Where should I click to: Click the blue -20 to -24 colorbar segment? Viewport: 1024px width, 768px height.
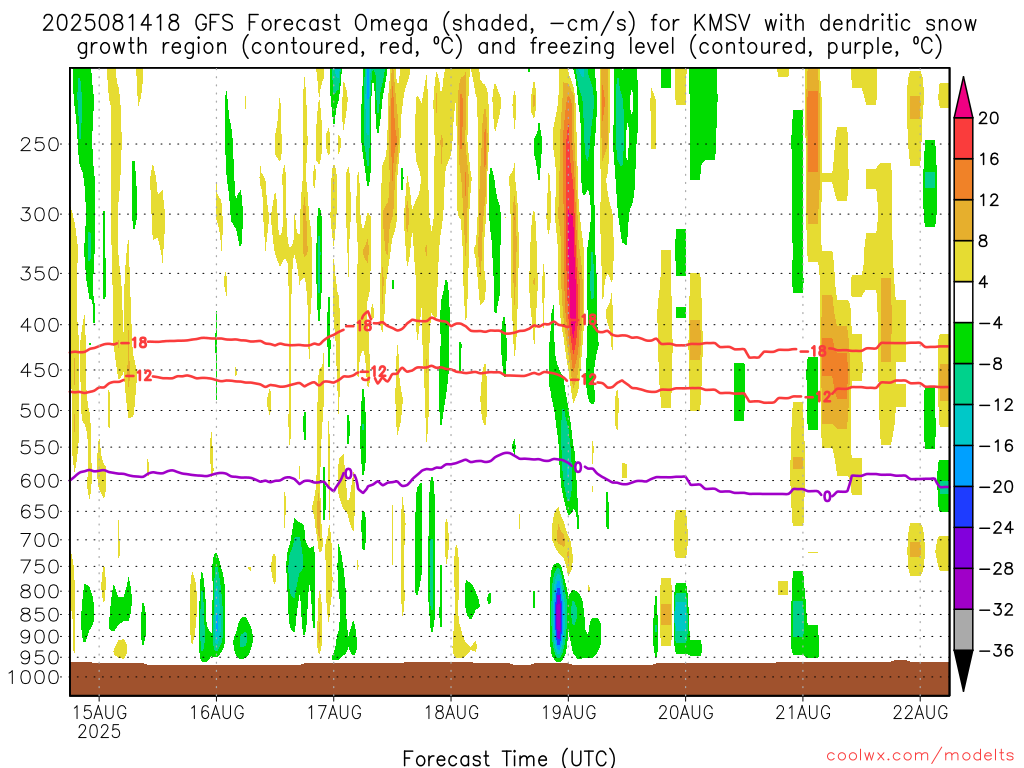963,507
